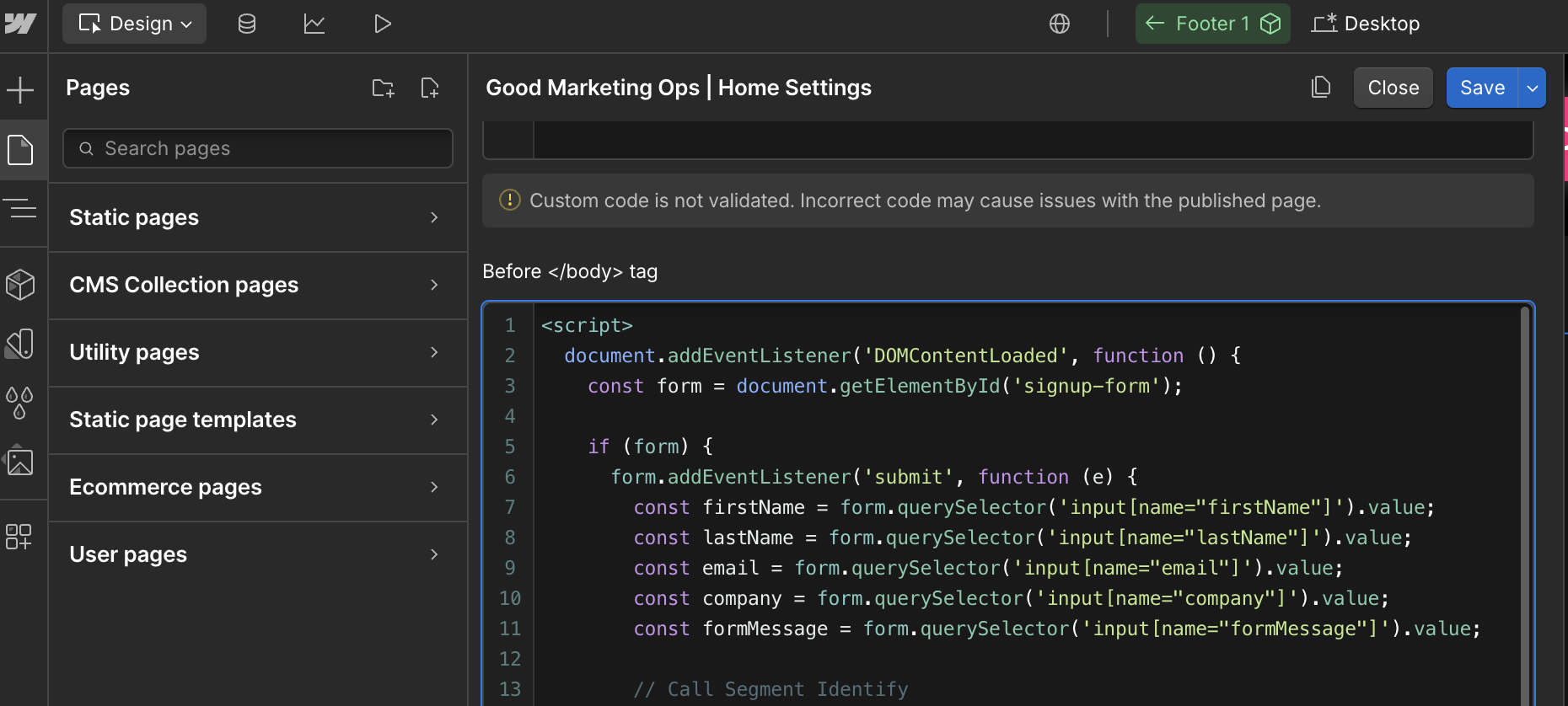Image resolution: width=1568 pixels, height=706 pixels.
Task: Click the code editor vertical scrollbar
Action: pos(1525,505)
